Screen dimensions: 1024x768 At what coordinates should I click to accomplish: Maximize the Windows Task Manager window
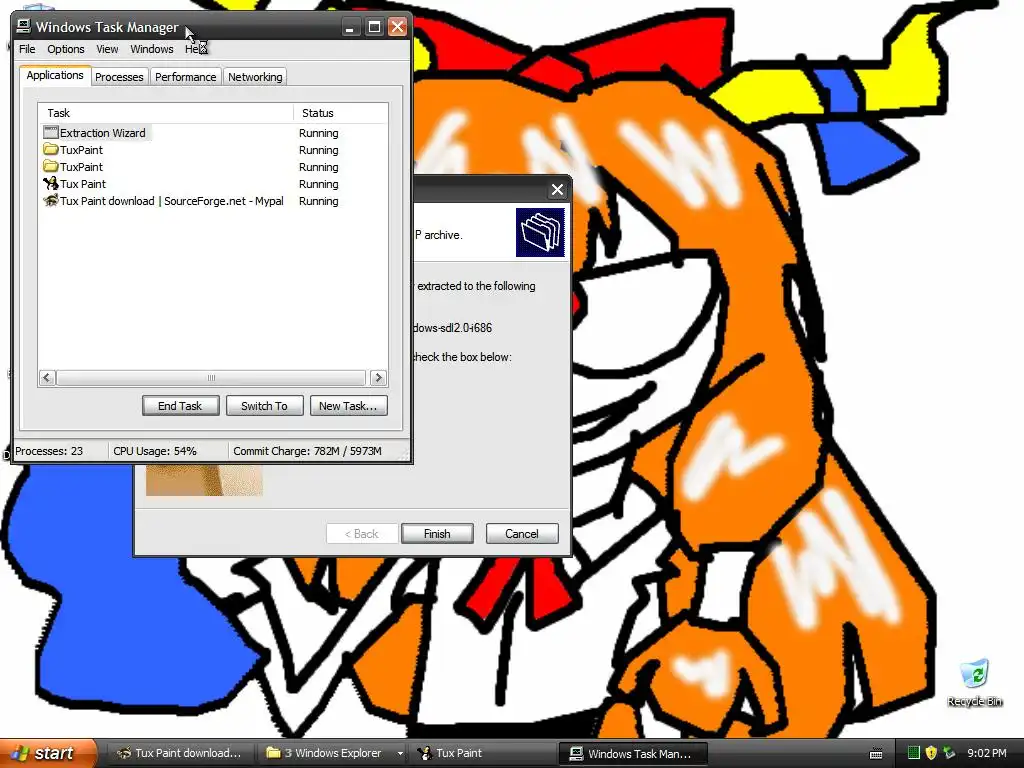click(x=374, y=27)
